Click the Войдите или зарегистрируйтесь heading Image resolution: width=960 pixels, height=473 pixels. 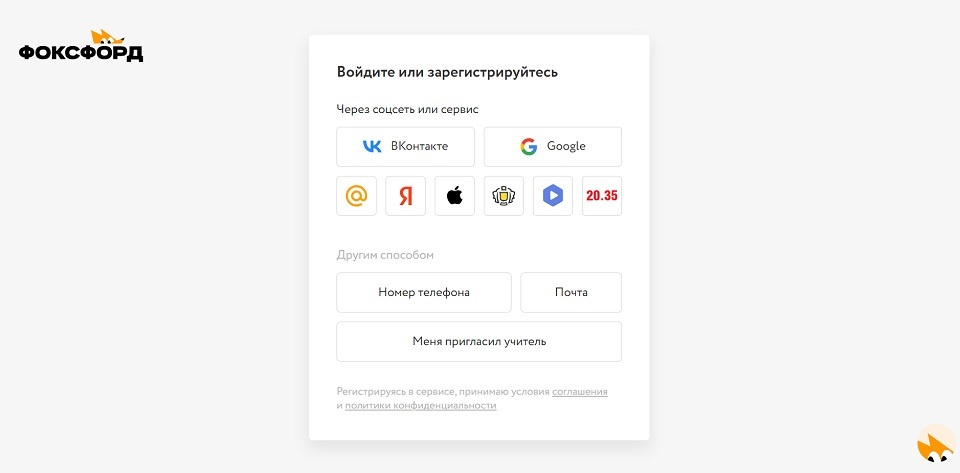coord(448,72)
